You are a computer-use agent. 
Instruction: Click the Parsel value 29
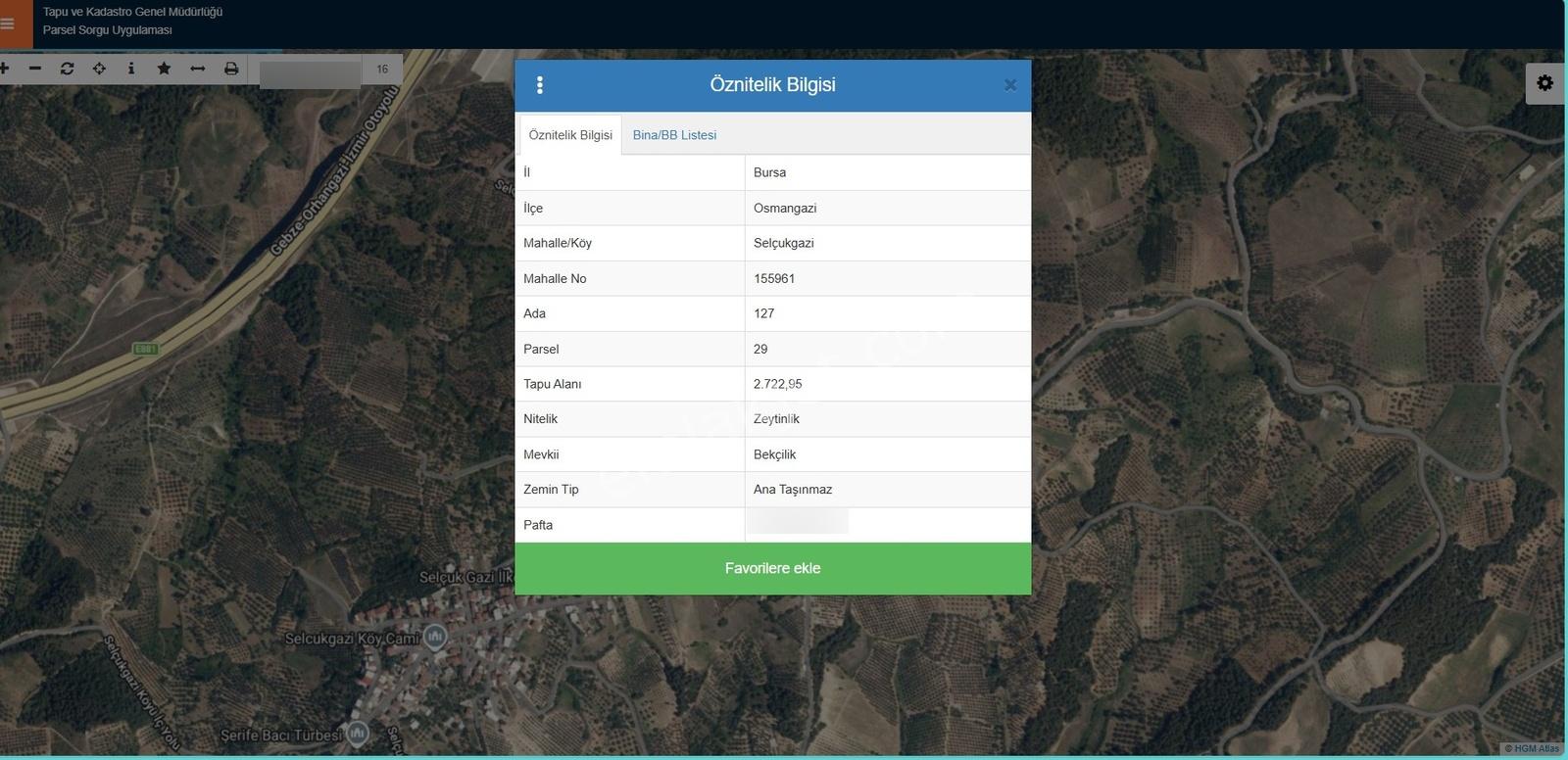click(x=760, y=349)
